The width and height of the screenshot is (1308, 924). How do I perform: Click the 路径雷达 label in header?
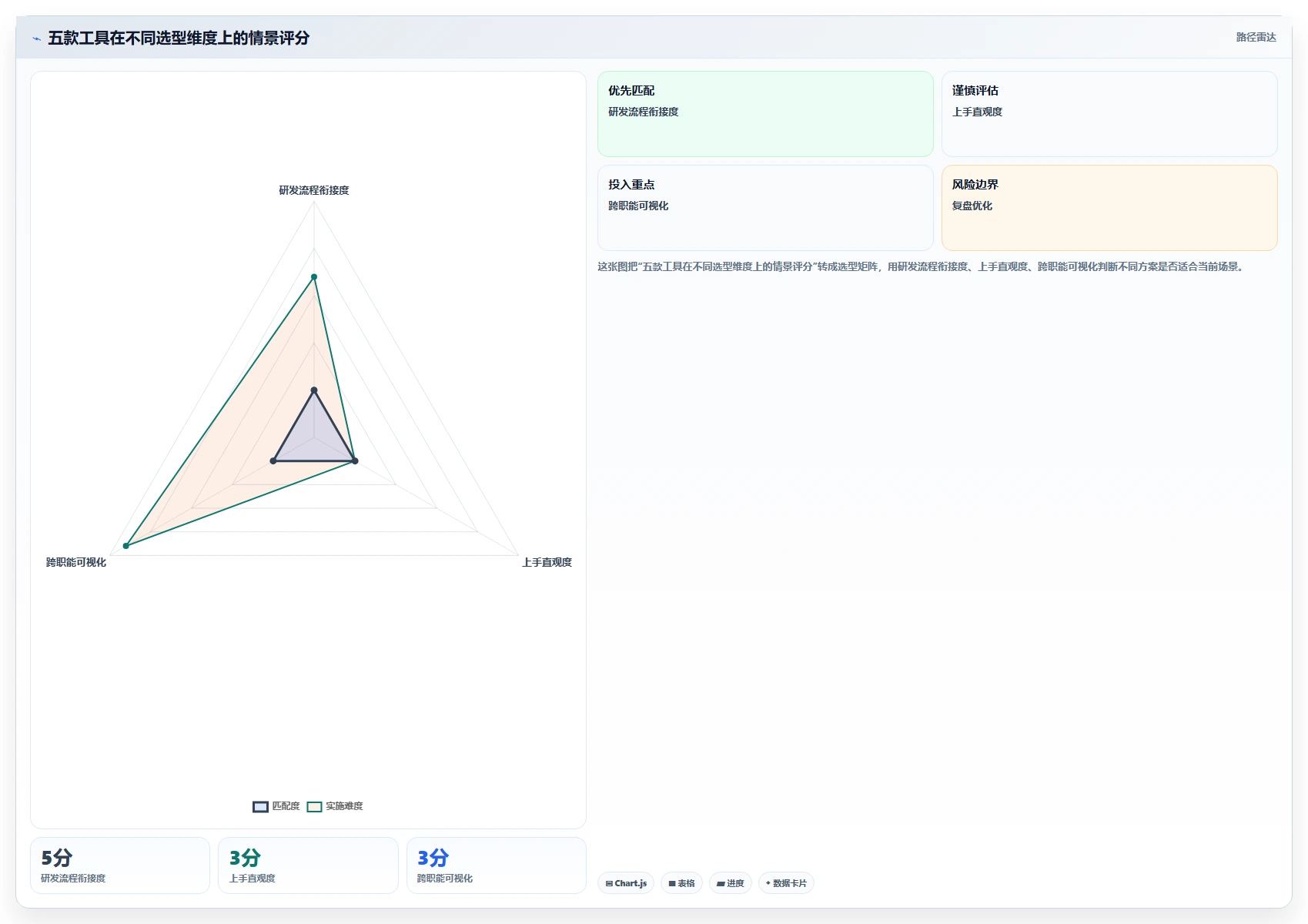pyautogui.click(x=1256, y=37)
